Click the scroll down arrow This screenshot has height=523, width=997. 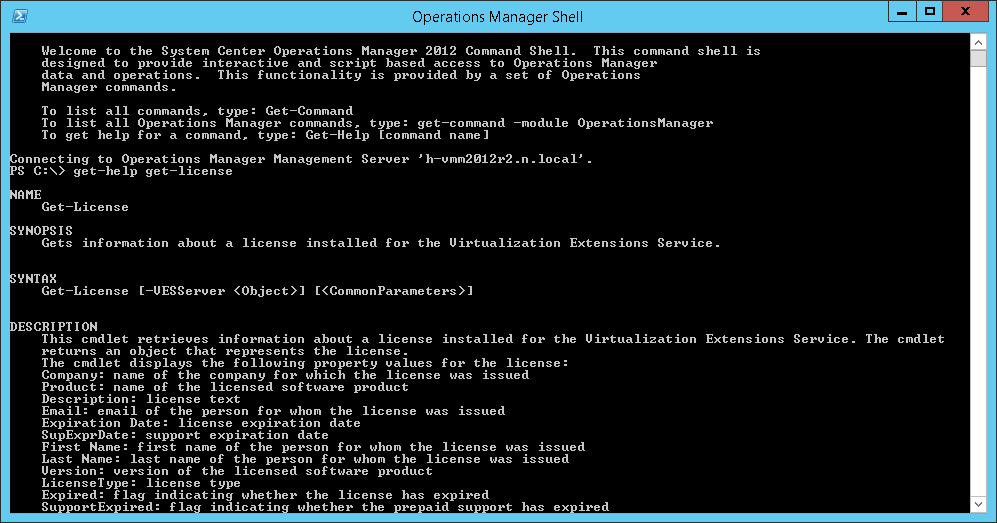(x=979, y=505)
